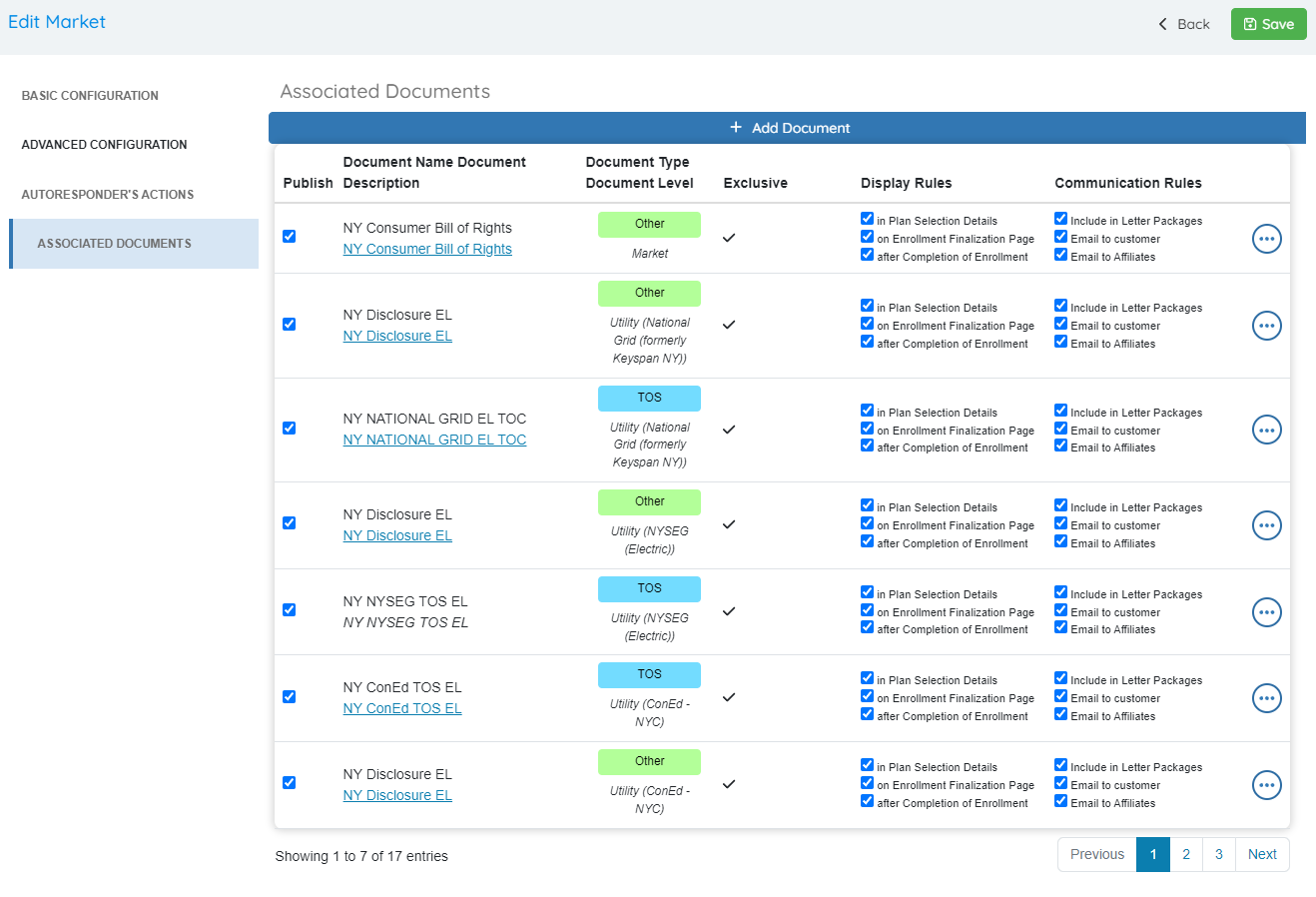Click Previous page button
This screenshot has height=897, width=1316.
[1097, 854]
